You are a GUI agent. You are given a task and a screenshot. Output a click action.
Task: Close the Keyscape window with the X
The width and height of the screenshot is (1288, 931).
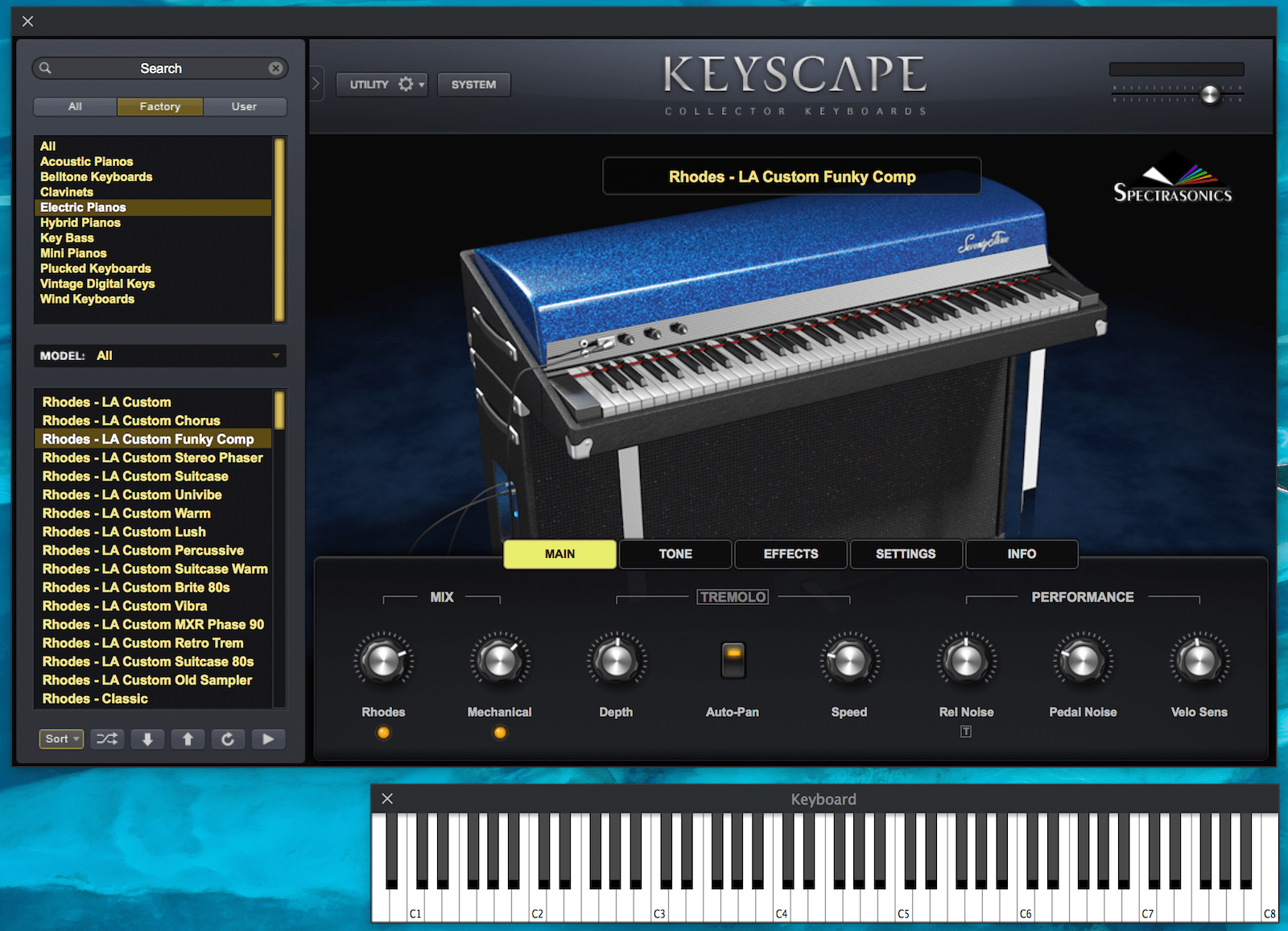click(27, 21)
